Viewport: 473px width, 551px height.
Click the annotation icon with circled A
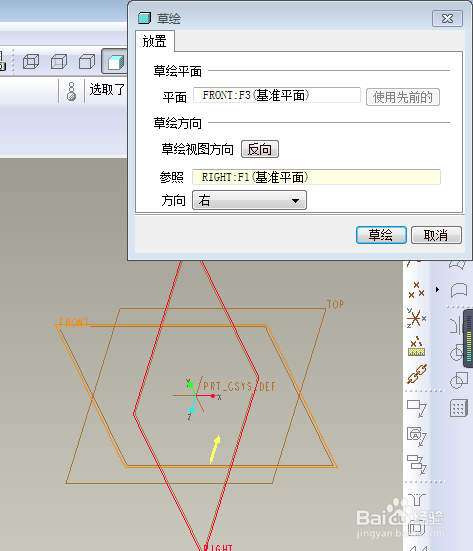(x=417, y=436)
